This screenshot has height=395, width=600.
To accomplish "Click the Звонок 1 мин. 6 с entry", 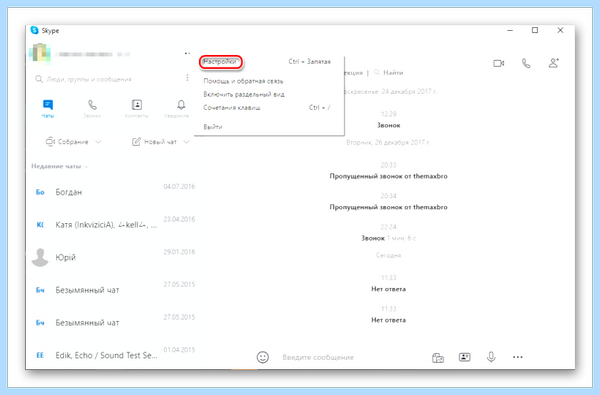I will coord(388,238).
